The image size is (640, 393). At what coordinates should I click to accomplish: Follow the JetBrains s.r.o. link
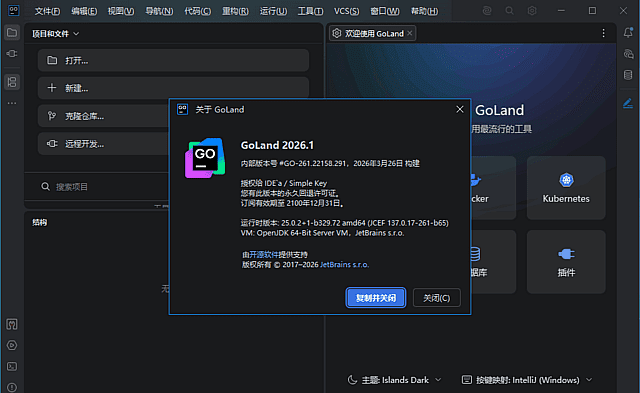pos(344,265)
